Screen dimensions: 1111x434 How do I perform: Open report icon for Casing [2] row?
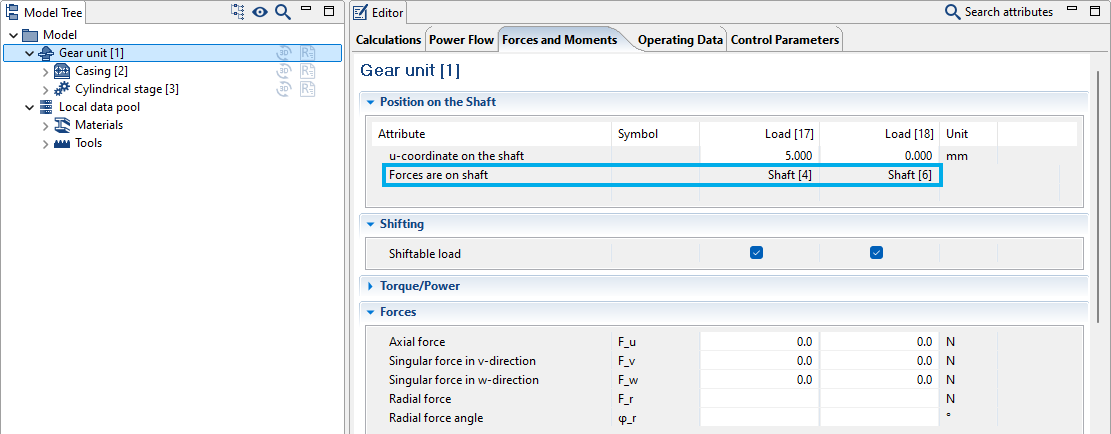click(x=308, y=71)
